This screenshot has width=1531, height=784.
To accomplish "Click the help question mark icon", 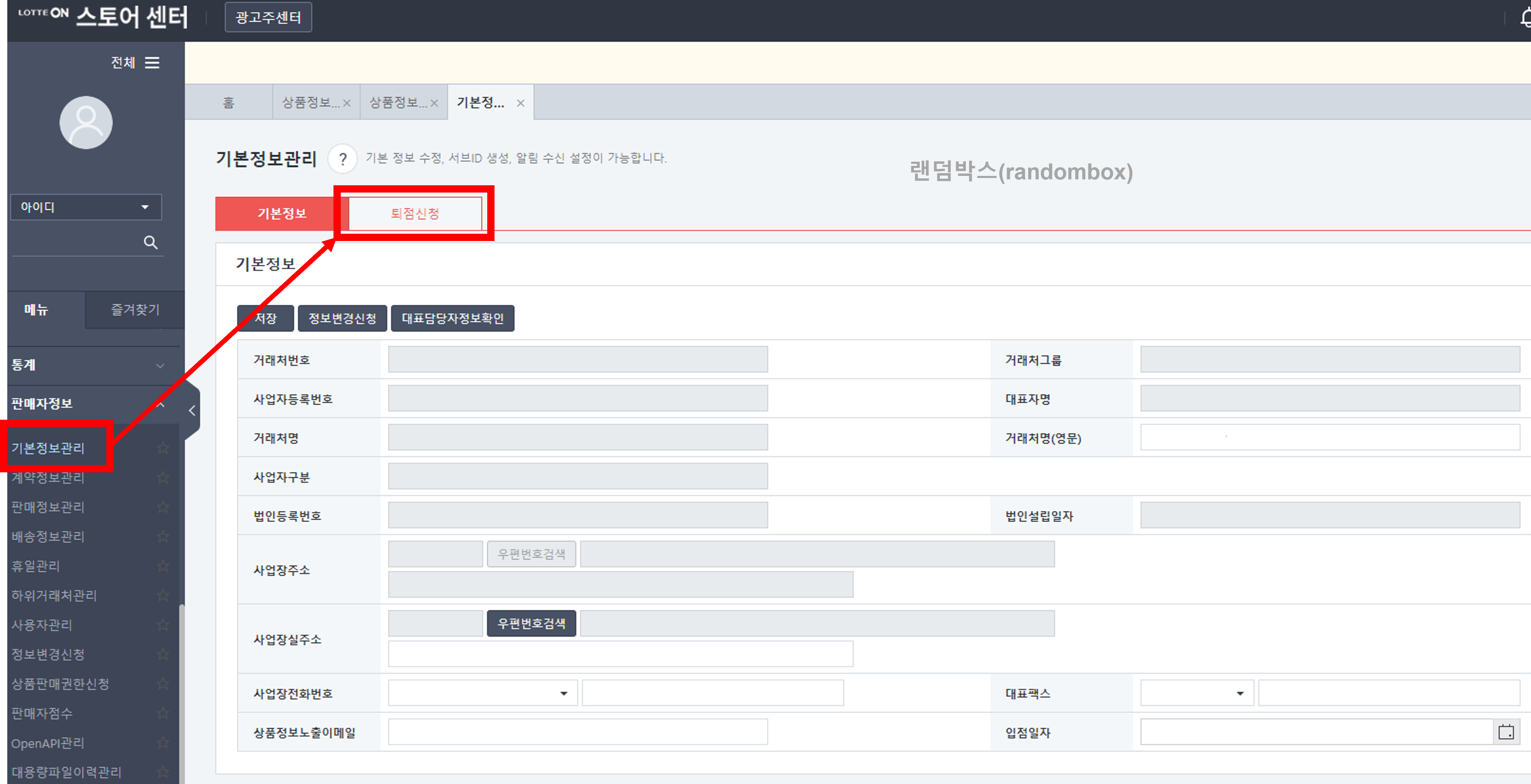I will (342, 159).
